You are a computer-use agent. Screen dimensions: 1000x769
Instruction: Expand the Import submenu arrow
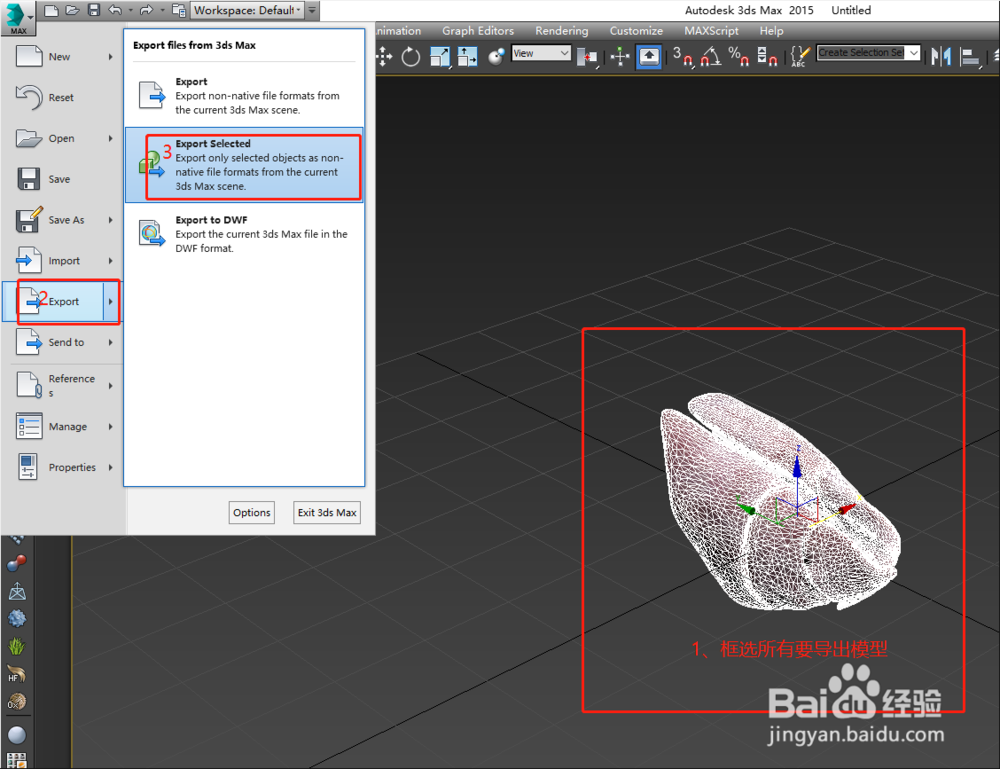tap(111, 261)
